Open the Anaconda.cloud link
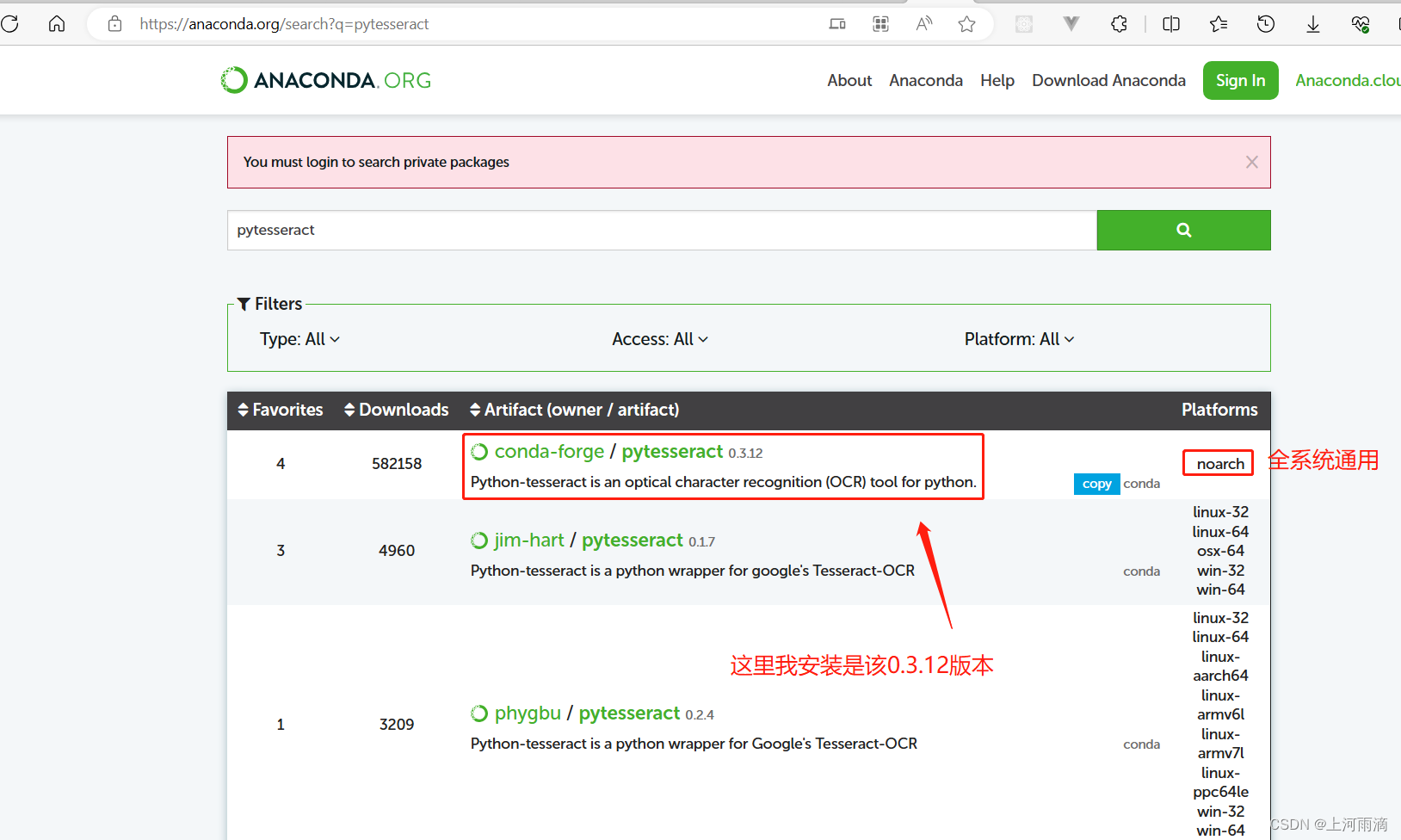This screenshot has height=840, width=1401. (x=1348, y=80)
